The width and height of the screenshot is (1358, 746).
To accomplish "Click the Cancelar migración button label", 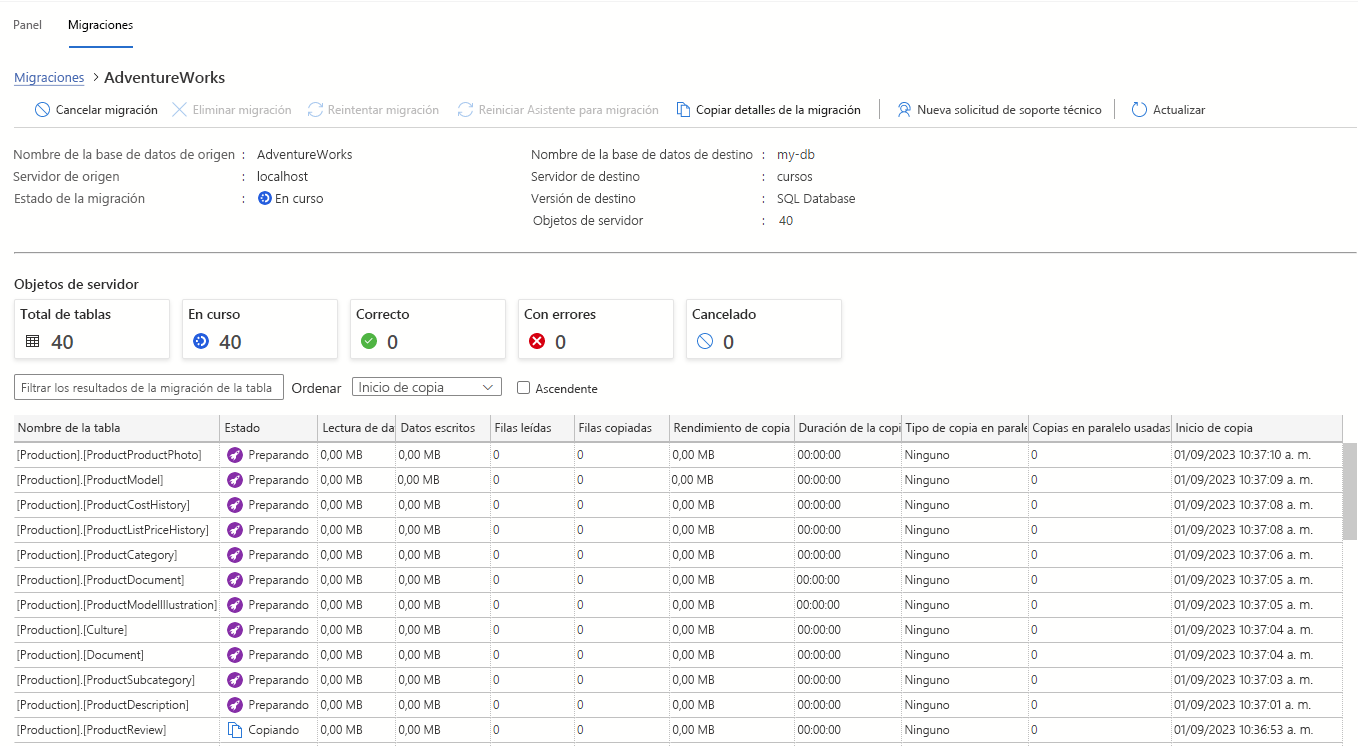I will click(x=106, y=110).
